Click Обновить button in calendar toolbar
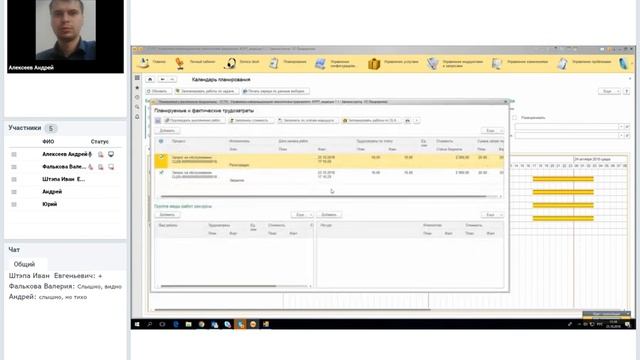Screen dimensions: 640x360 (x=158, y=91)
